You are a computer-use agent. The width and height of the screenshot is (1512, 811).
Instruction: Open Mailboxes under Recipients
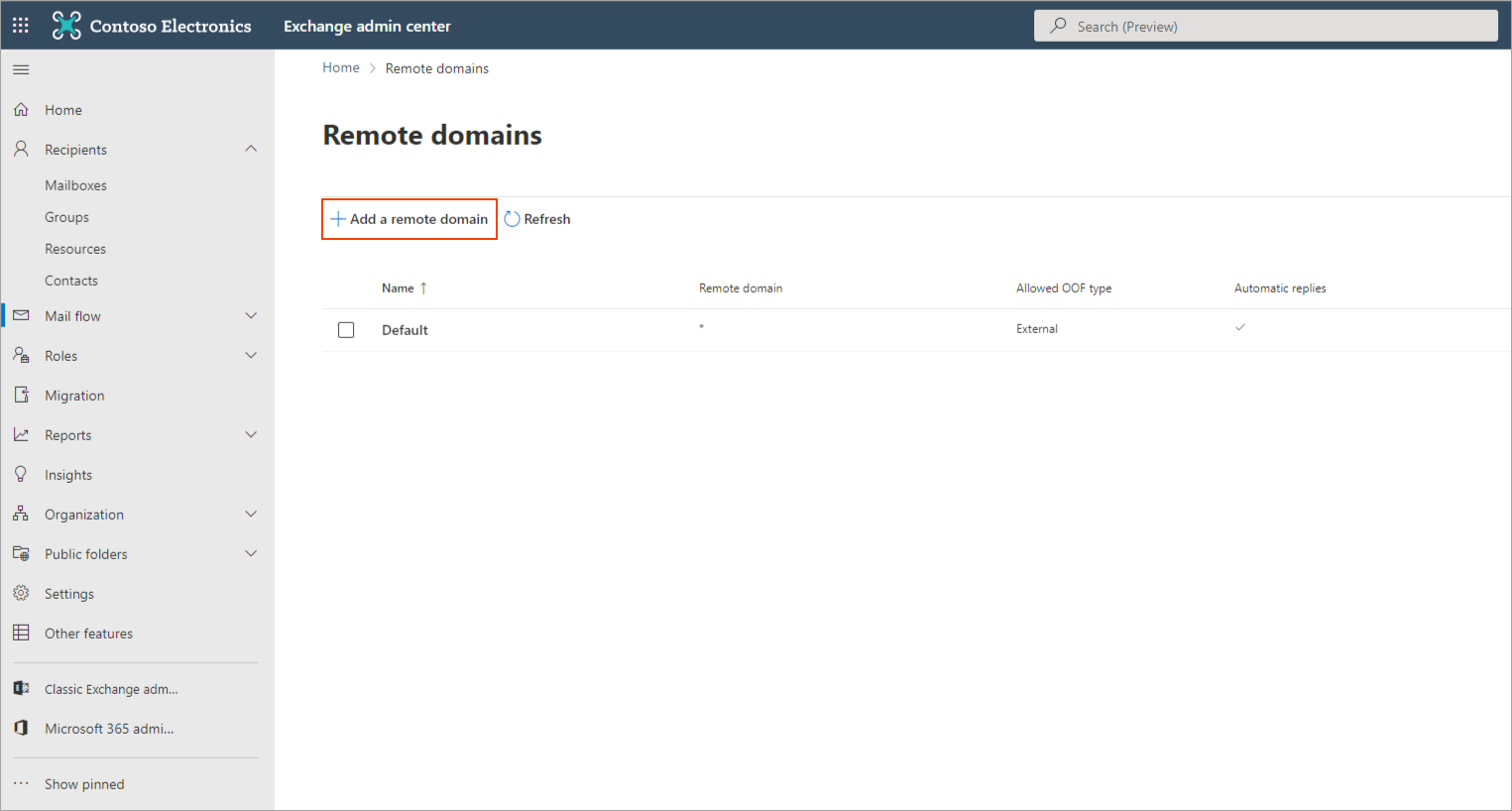[x=75, y=185]
